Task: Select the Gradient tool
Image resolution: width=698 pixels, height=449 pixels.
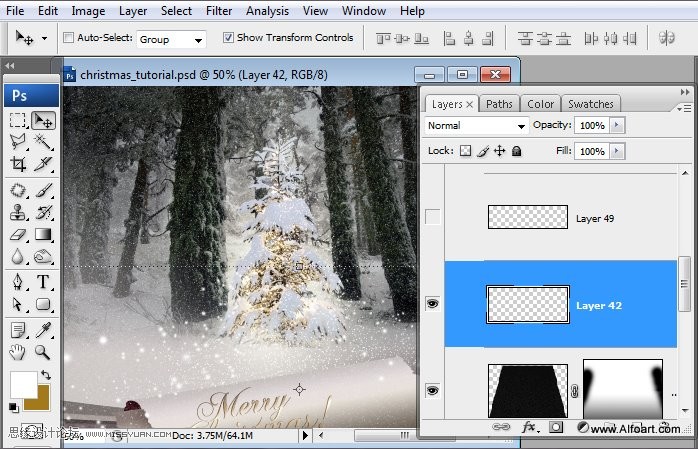Action: [x=43, y=235]
